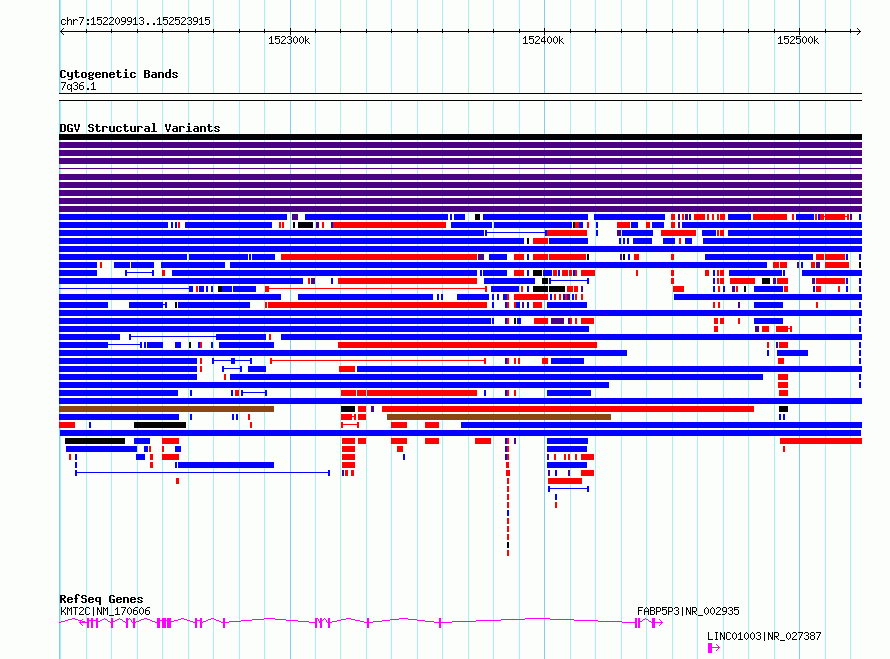Open the RefSeq Genes track title

(101, 599)
